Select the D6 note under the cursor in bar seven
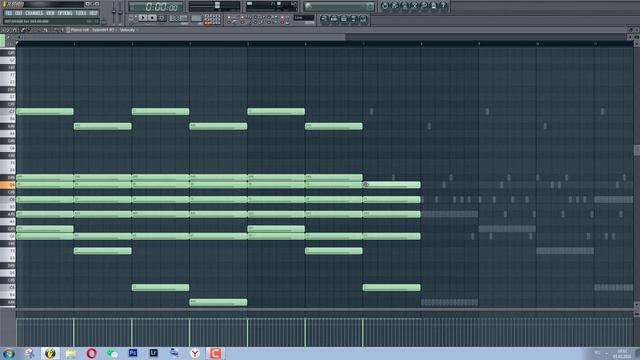640x360 pixels. [x=391, y=185]
